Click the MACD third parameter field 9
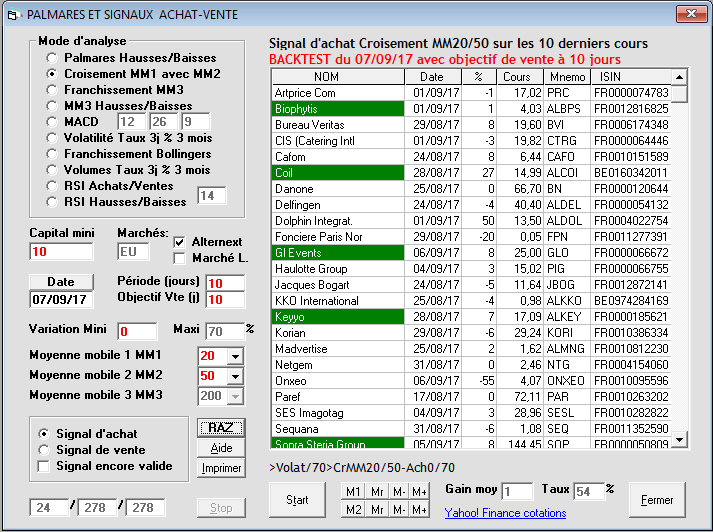The height and width of the screenshot is (532, 713). (x=196, y=122)
